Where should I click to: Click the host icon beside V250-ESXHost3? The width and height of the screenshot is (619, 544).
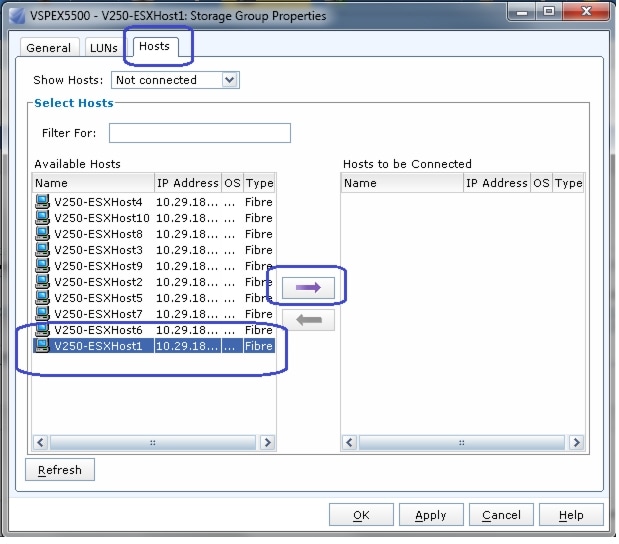point(42,249)
